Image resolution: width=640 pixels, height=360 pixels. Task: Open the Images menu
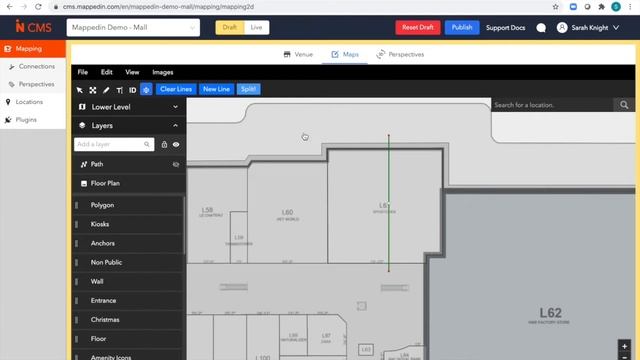pos(163,72)
